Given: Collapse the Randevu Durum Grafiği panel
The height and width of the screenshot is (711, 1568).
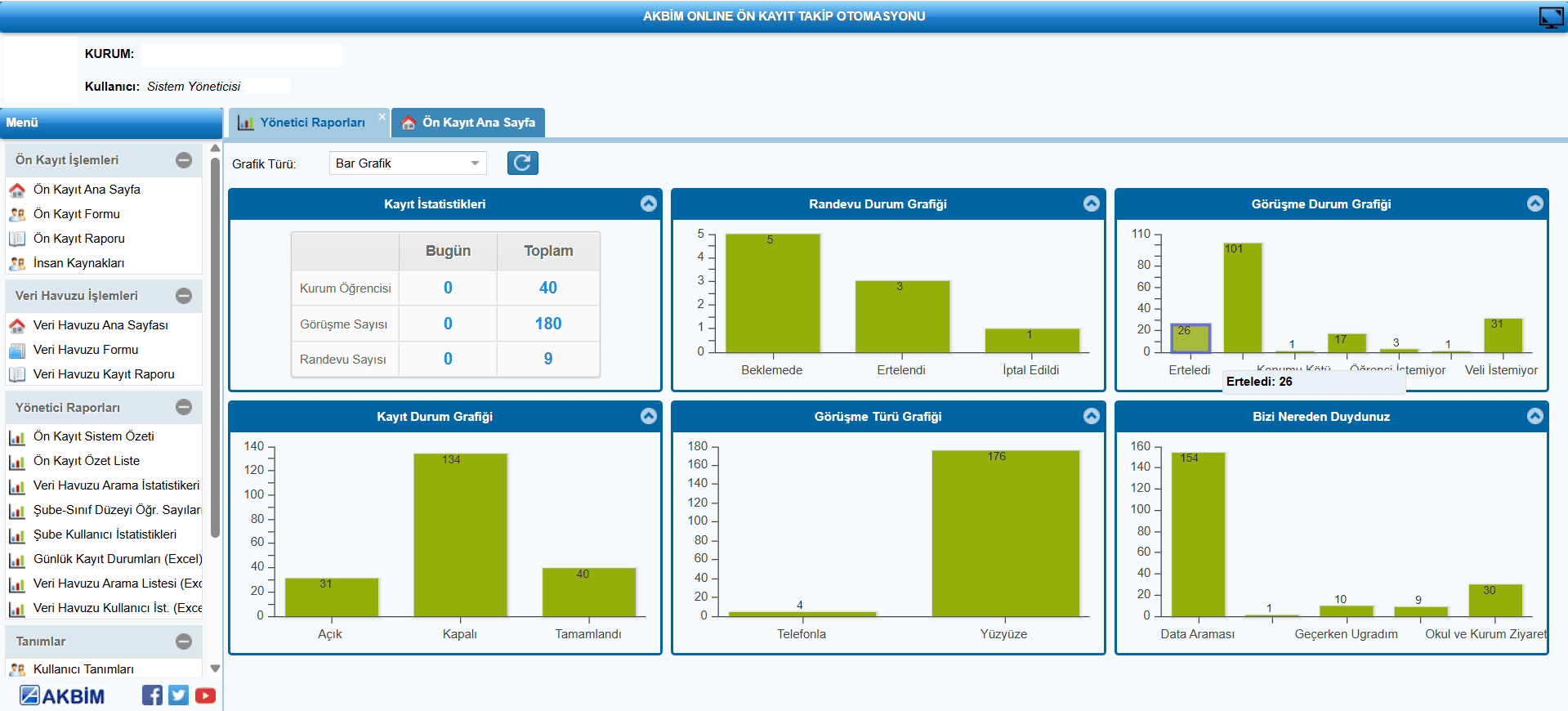Looking at the screenshot, I should click(x=1091, y=203).
